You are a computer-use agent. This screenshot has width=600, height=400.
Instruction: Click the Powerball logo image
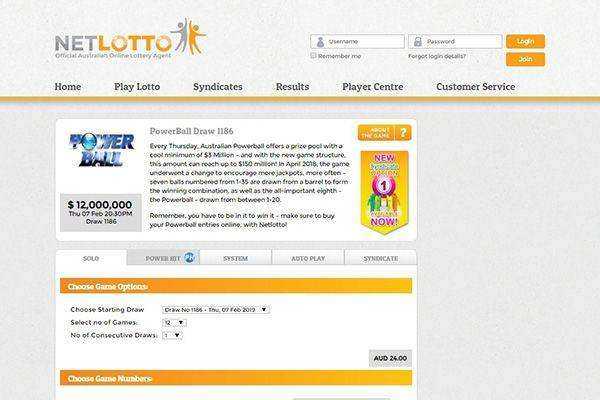pyautogui.click(x=102, y=150)
